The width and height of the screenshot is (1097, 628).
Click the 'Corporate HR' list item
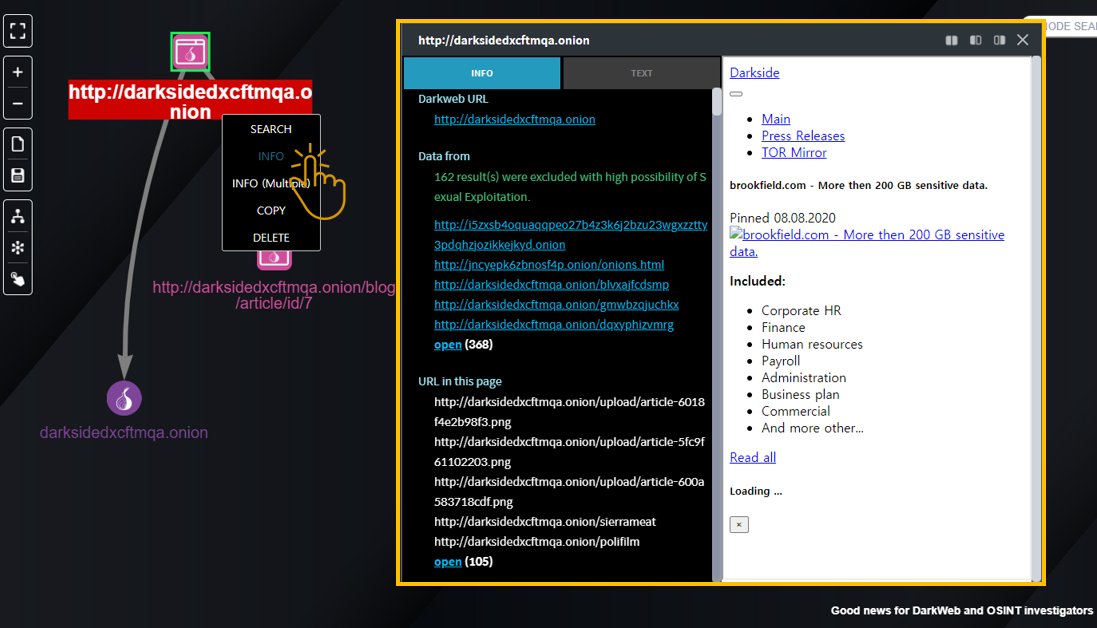tap(801, 311)
